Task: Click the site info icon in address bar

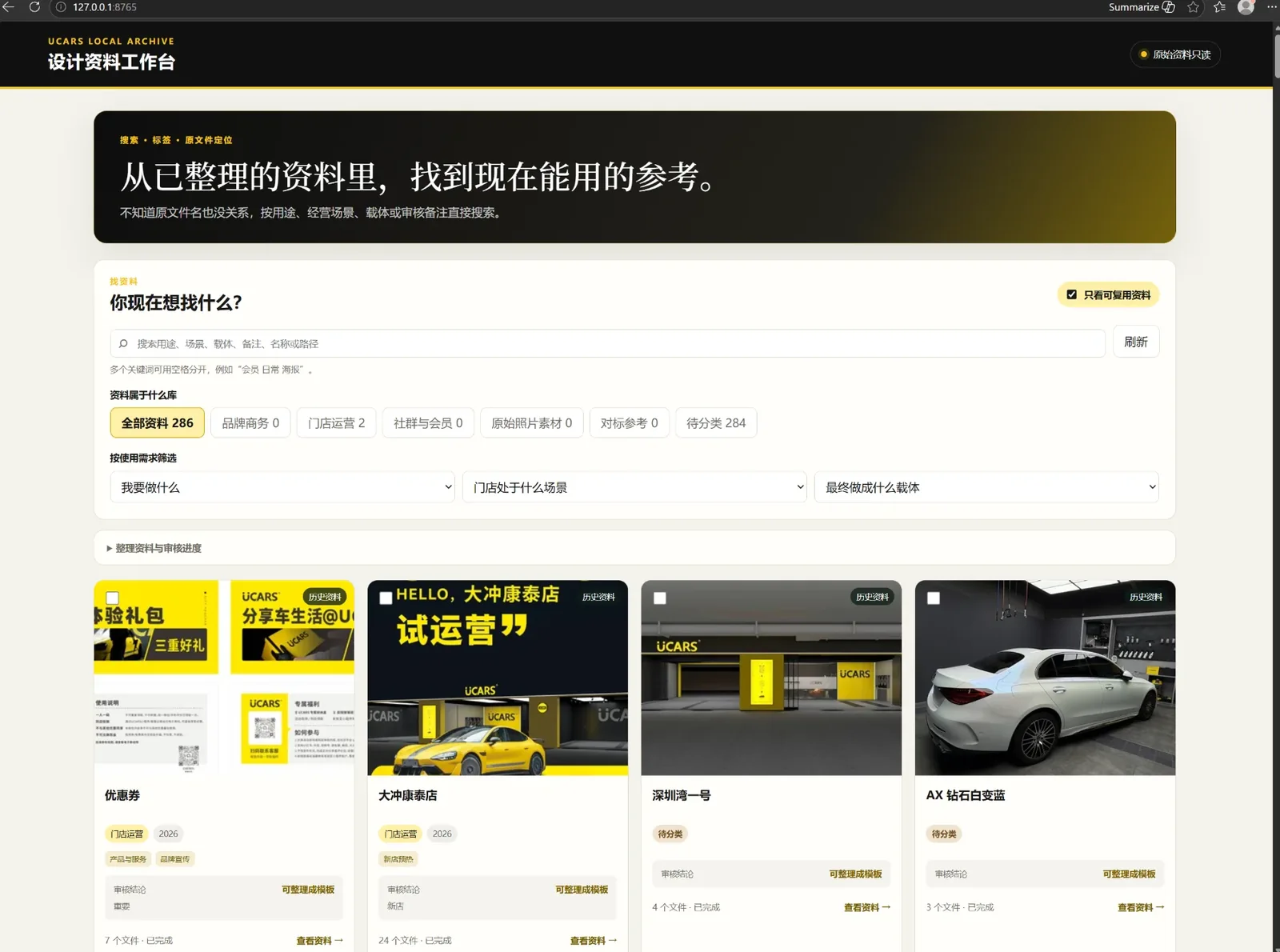Action: pyautogui.click(x=61, y=7)
